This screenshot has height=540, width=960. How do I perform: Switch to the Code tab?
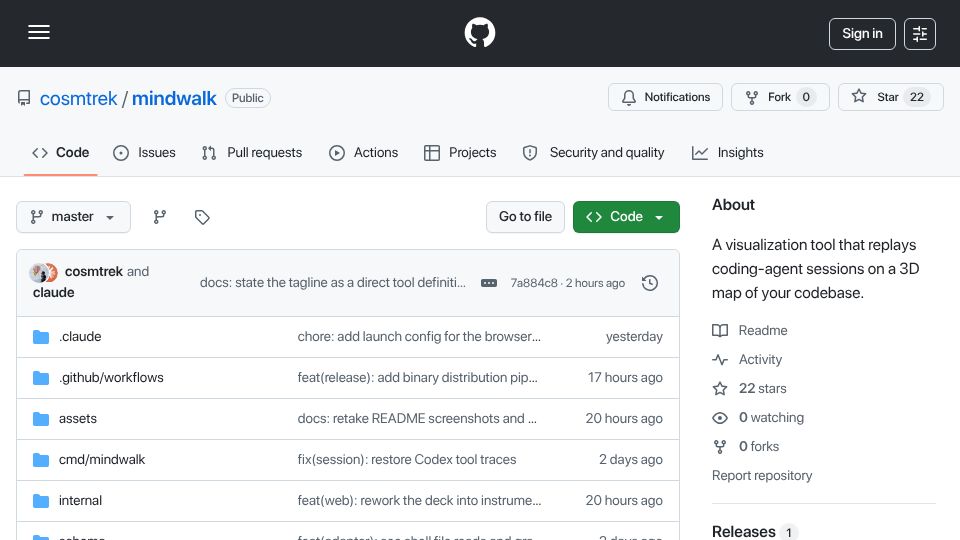[61, 152]
